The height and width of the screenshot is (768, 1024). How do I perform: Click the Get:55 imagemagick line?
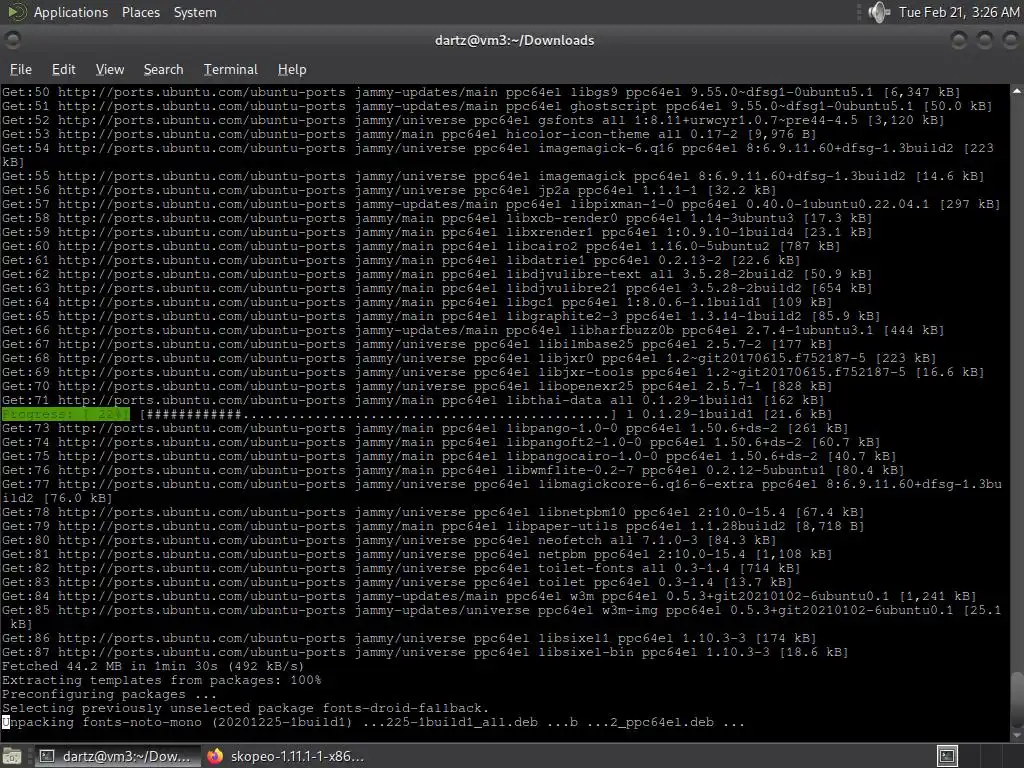pyautogui.click(x=492, y=176)
